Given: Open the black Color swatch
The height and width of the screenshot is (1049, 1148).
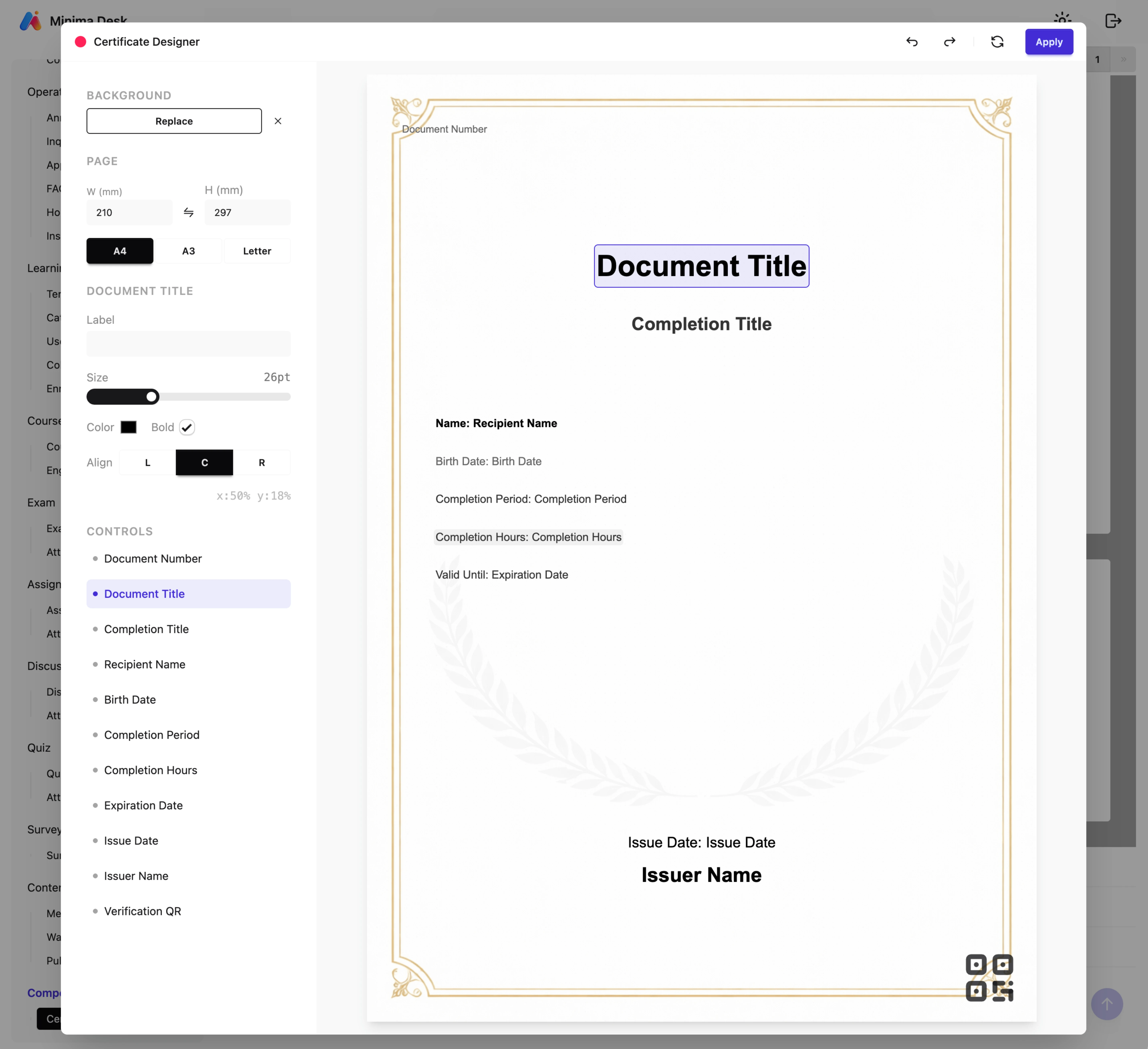Looking at the screenshot, I should (x=129, y=427).
